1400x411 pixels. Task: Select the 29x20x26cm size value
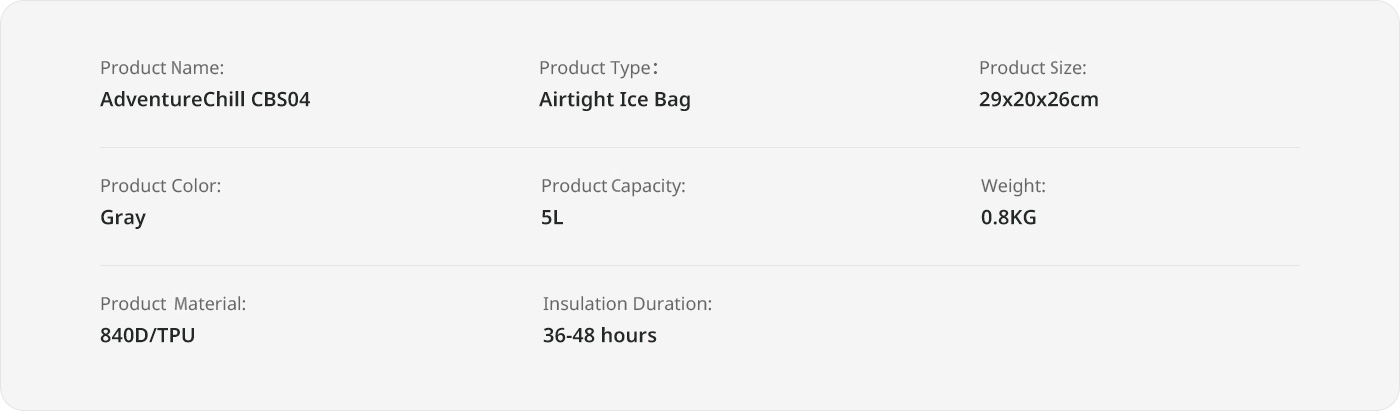1039,100
